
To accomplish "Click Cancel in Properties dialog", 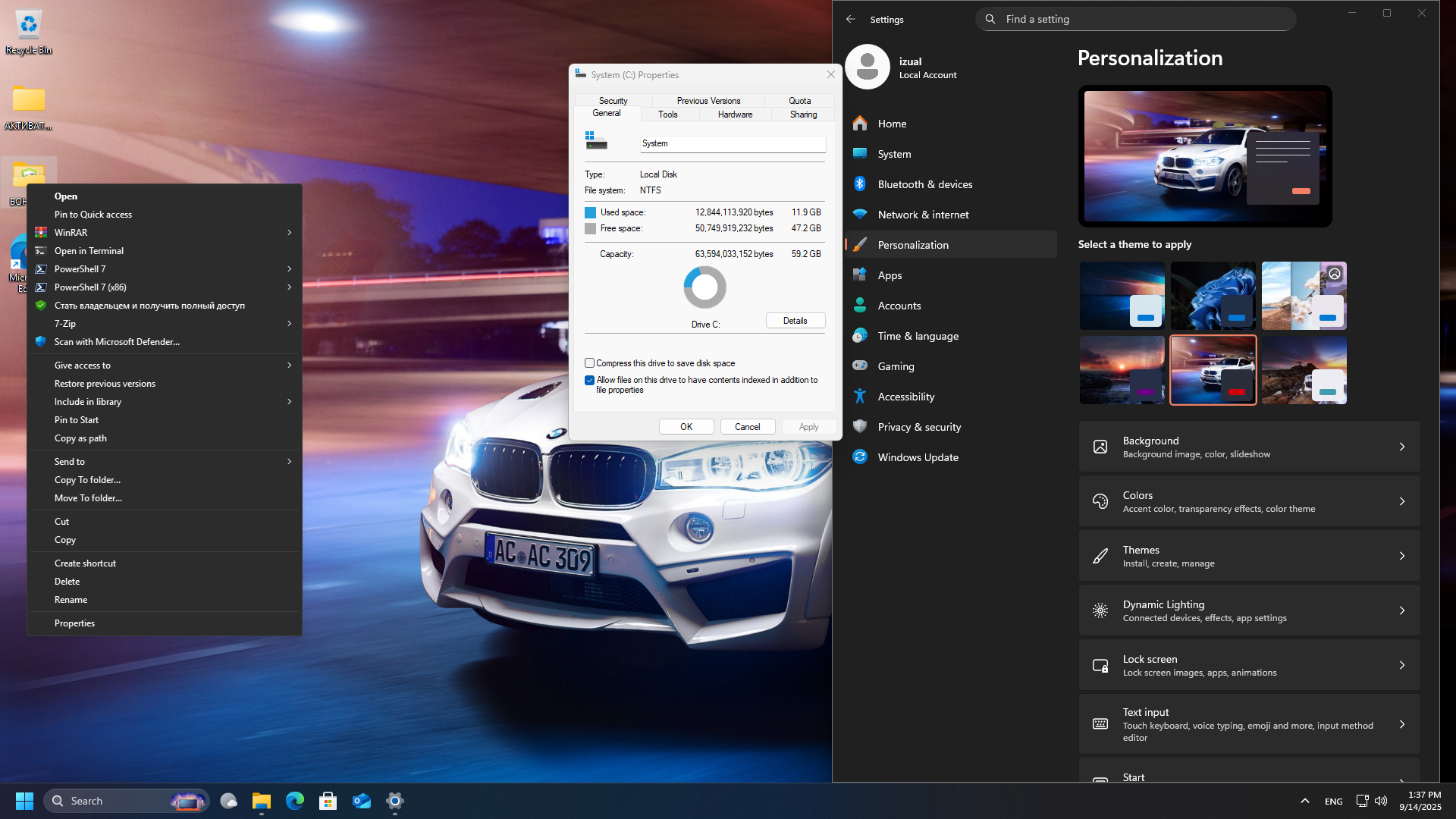I will click(747, 427).
